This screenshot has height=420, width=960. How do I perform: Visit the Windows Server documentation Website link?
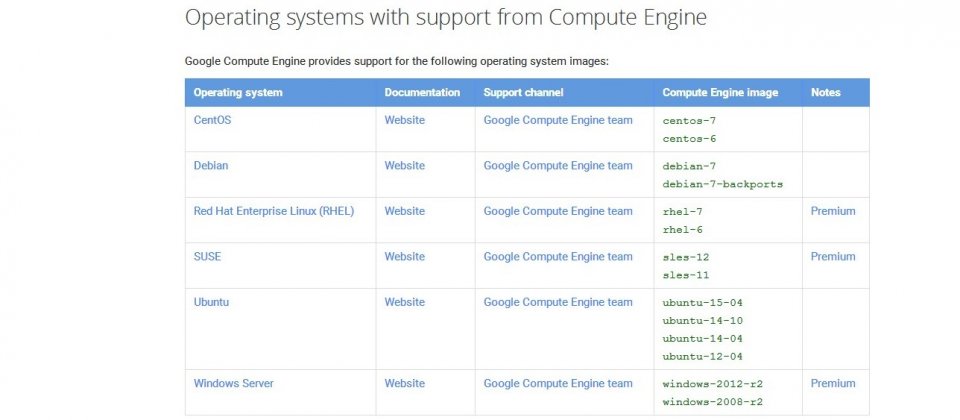tap(404, 383)
